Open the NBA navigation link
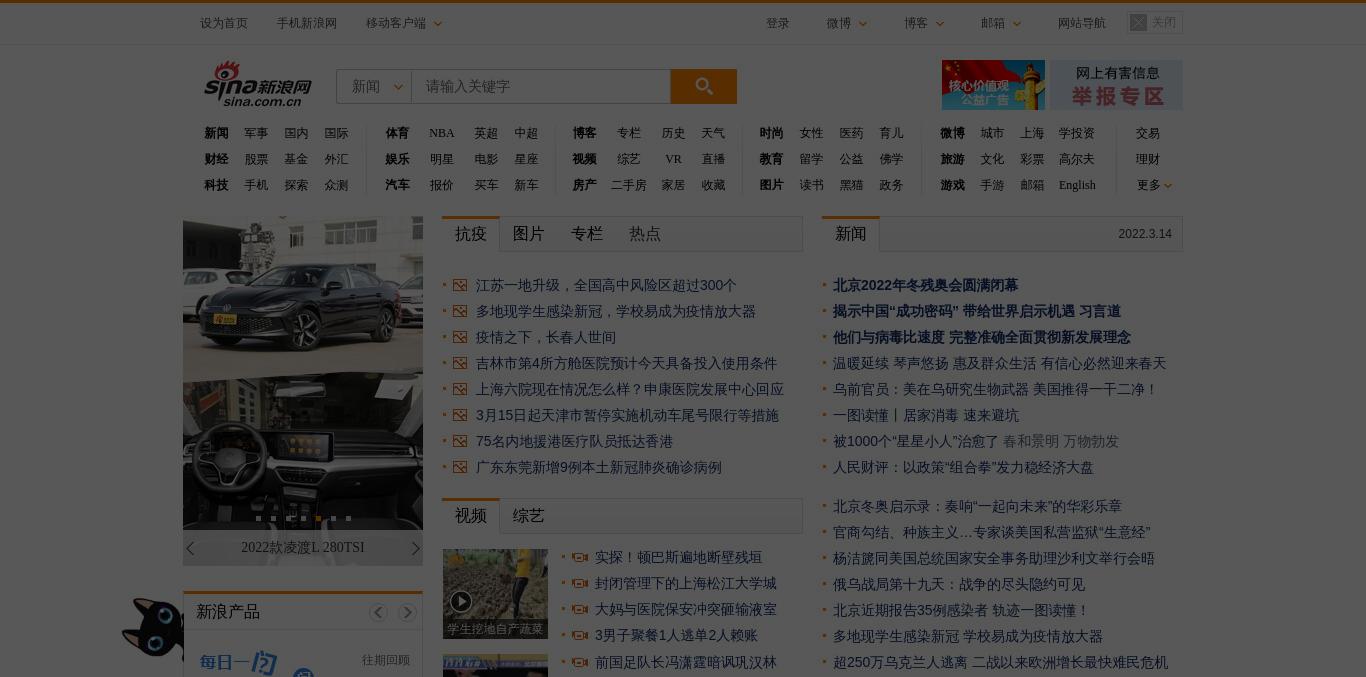Screen dimensions: 1366x677 [442, 133]
